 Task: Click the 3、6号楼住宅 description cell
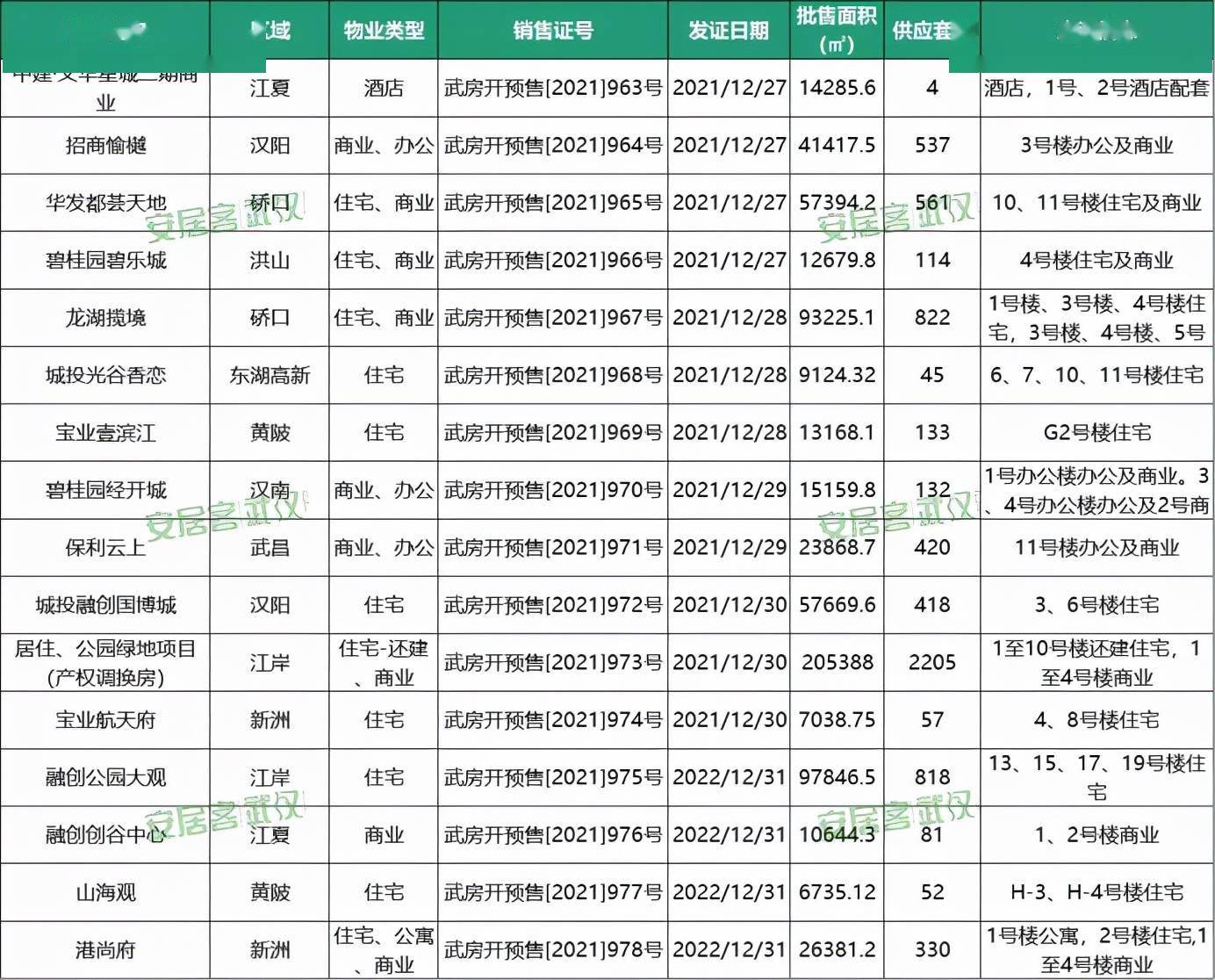coord(1097,605)
